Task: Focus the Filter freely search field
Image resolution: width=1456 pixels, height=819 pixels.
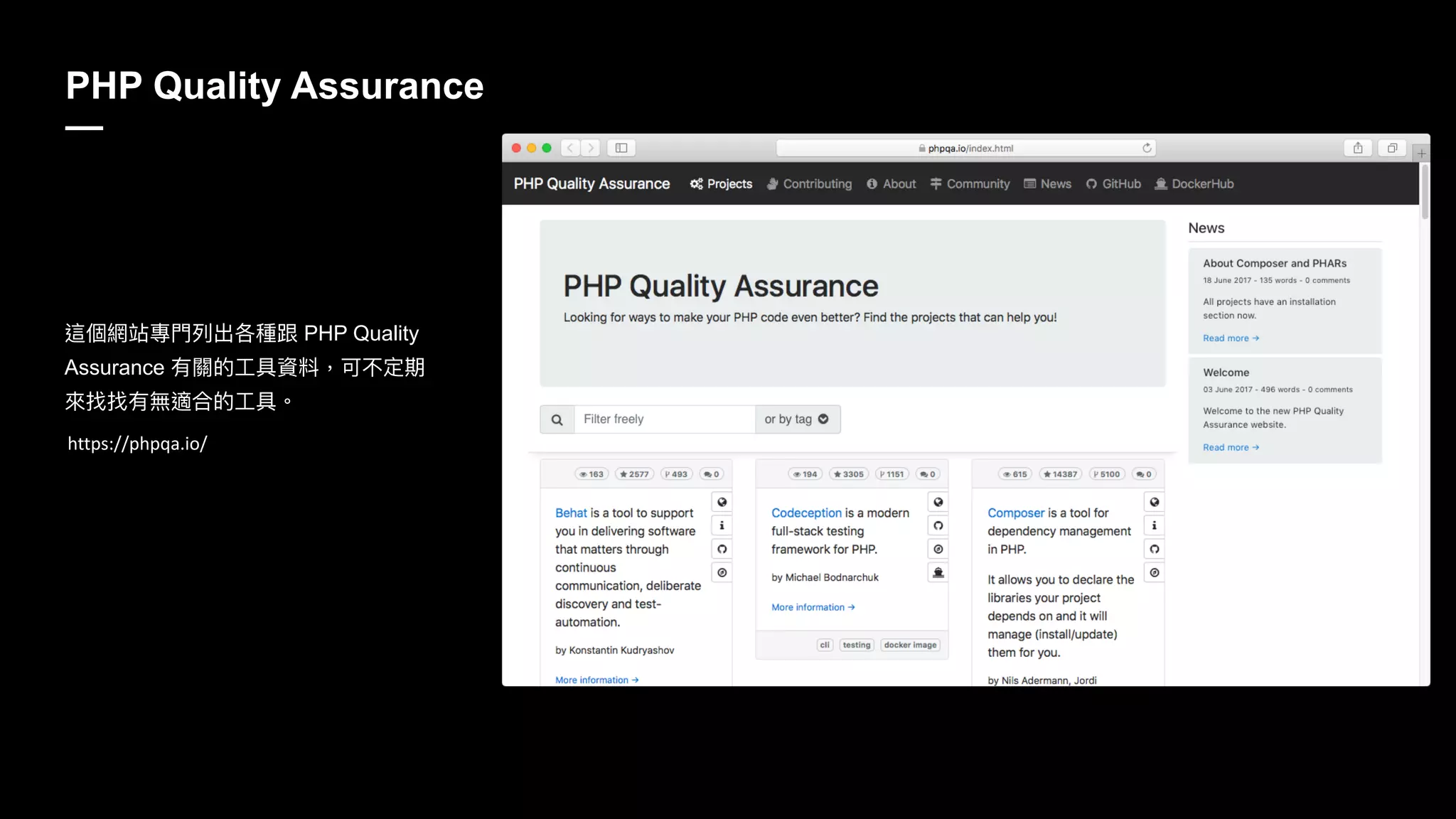Action: point(665,419)
